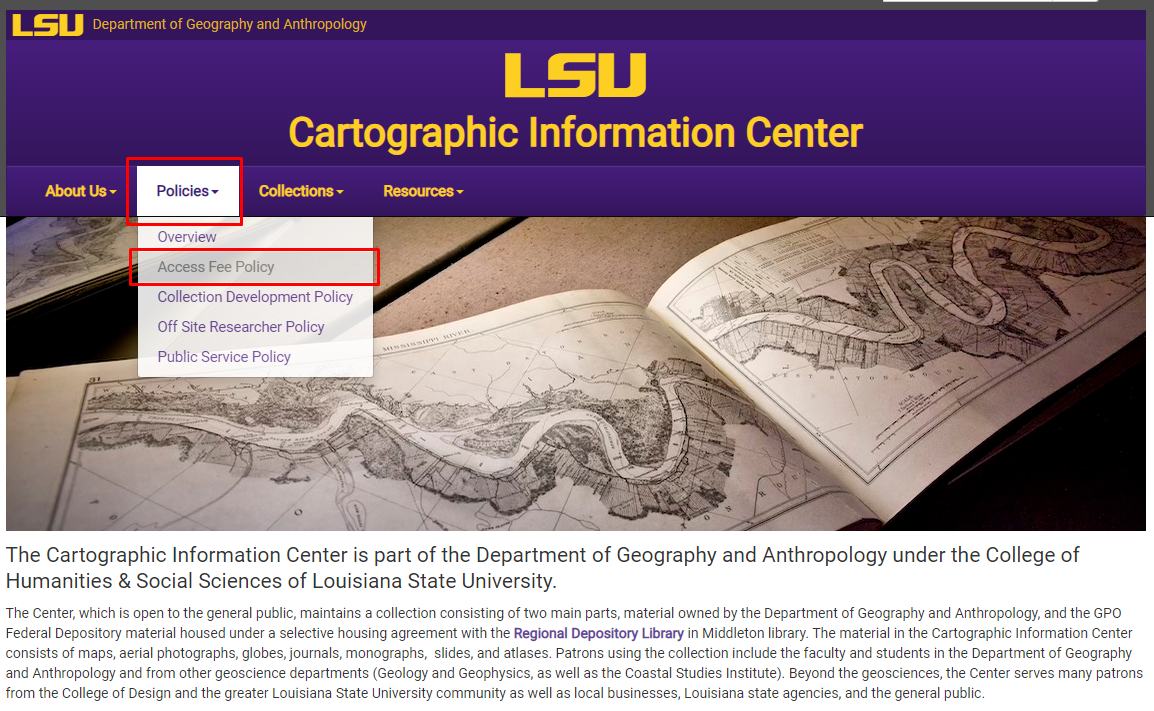
Task: Expand the About Us dropdown menu
Action: [x=81, y=191]
